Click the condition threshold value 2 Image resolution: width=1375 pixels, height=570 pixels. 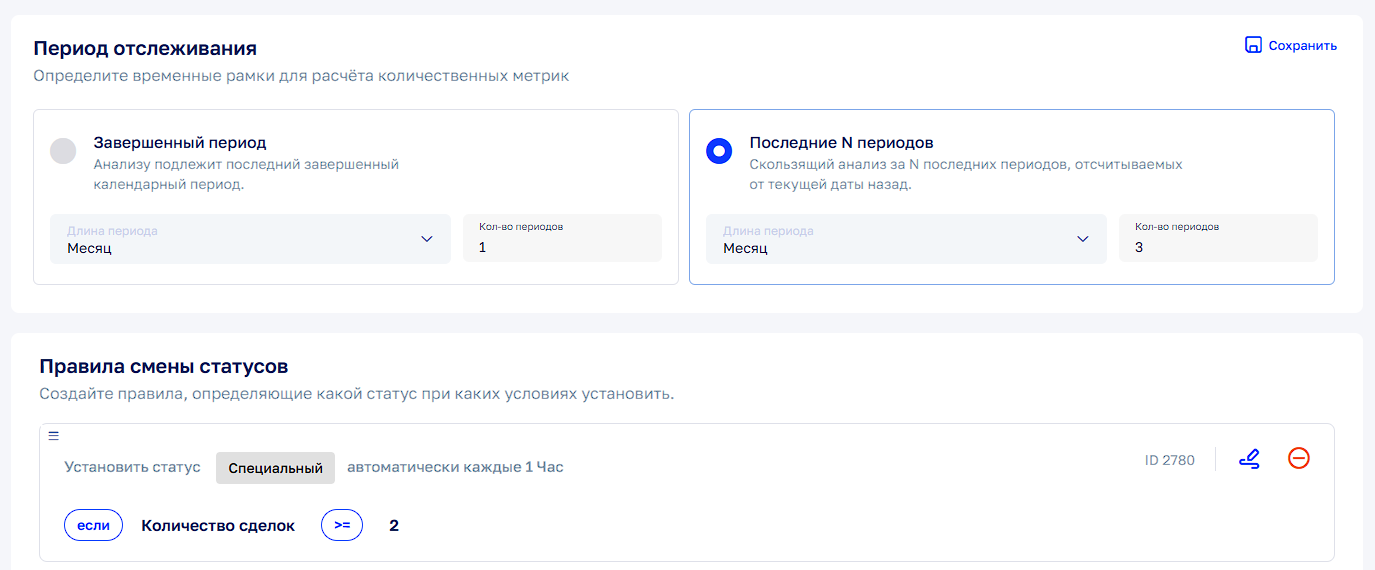click(394, 526)
